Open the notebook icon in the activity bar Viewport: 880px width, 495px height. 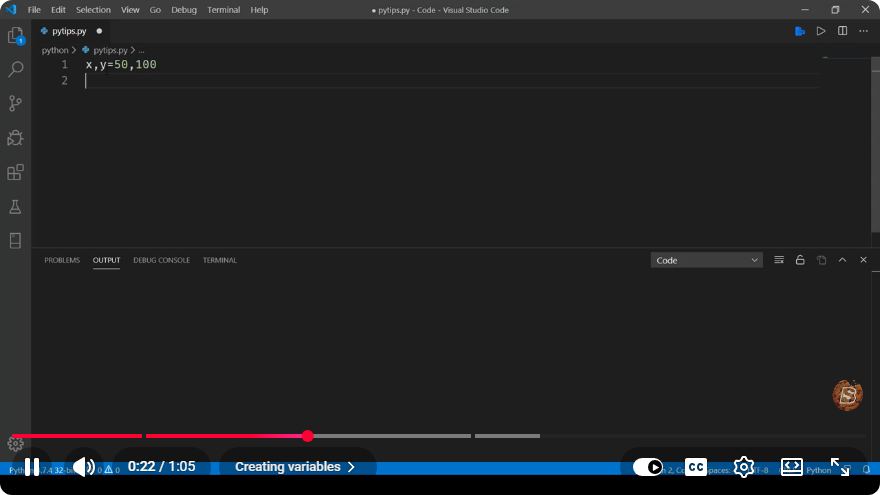(x=16, y=240)
